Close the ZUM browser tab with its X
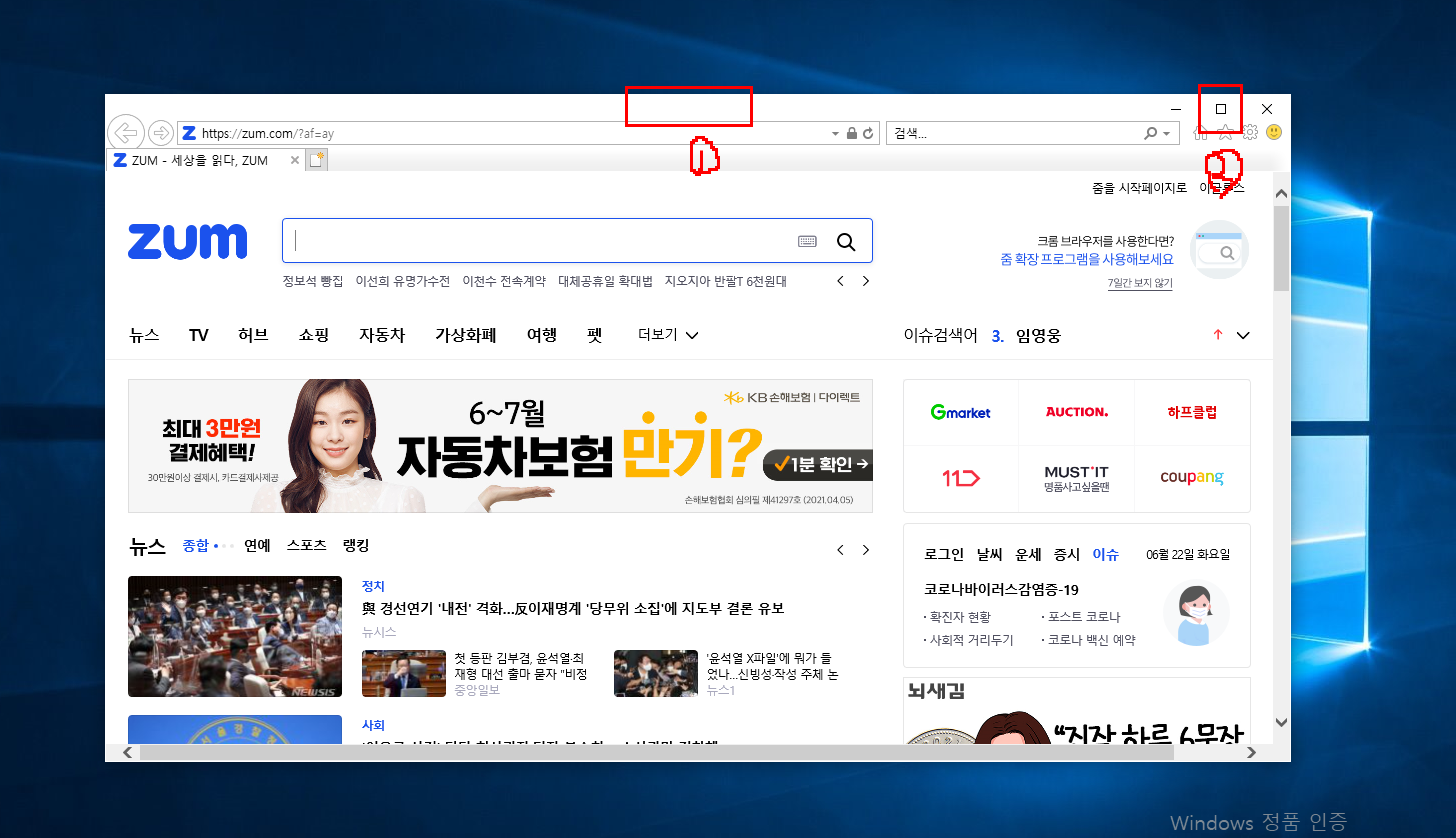Image resolution: width=1456 pixels, height=838 pixels. click(x=294, y=160)
